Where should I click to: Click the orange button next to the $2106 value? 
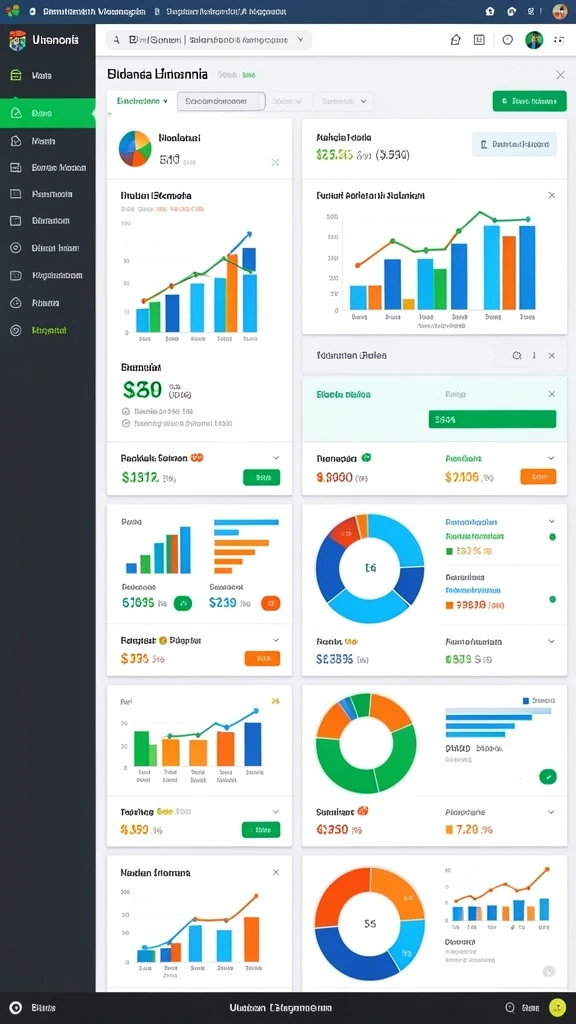tap(538, 477)
